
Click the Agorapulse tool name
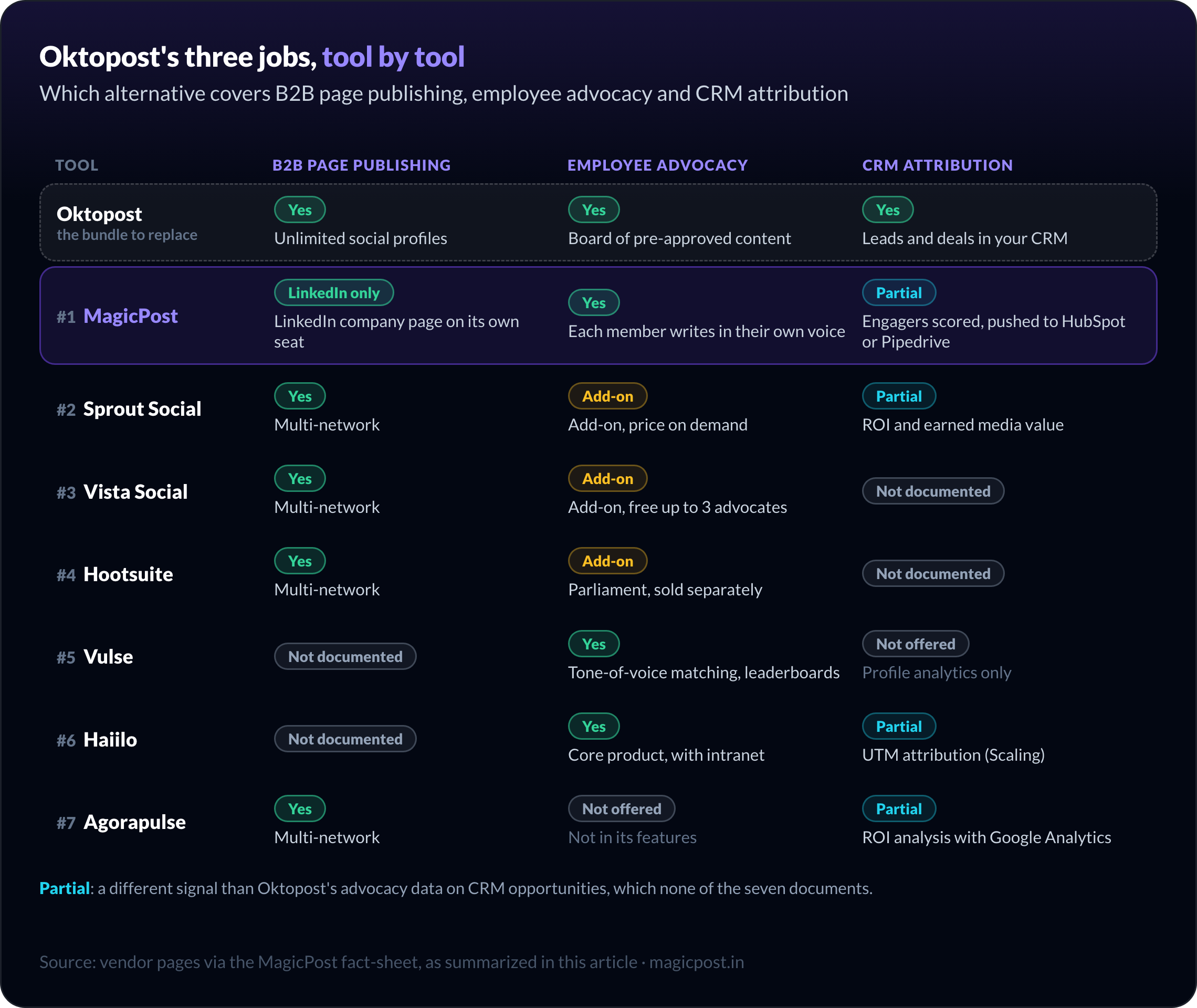coord(134,822)
